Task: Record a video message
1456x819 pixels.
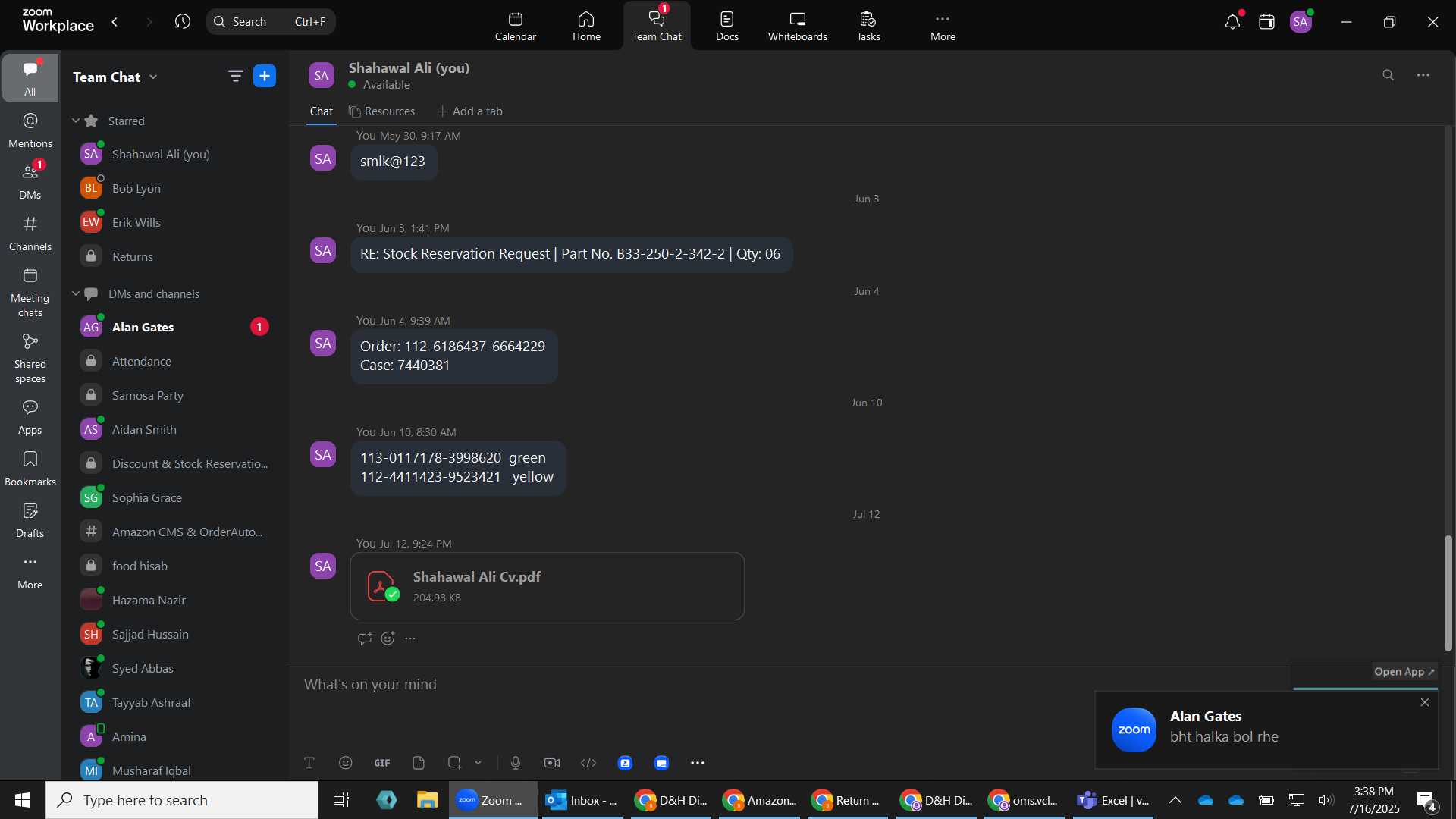Action: (552, 763)
